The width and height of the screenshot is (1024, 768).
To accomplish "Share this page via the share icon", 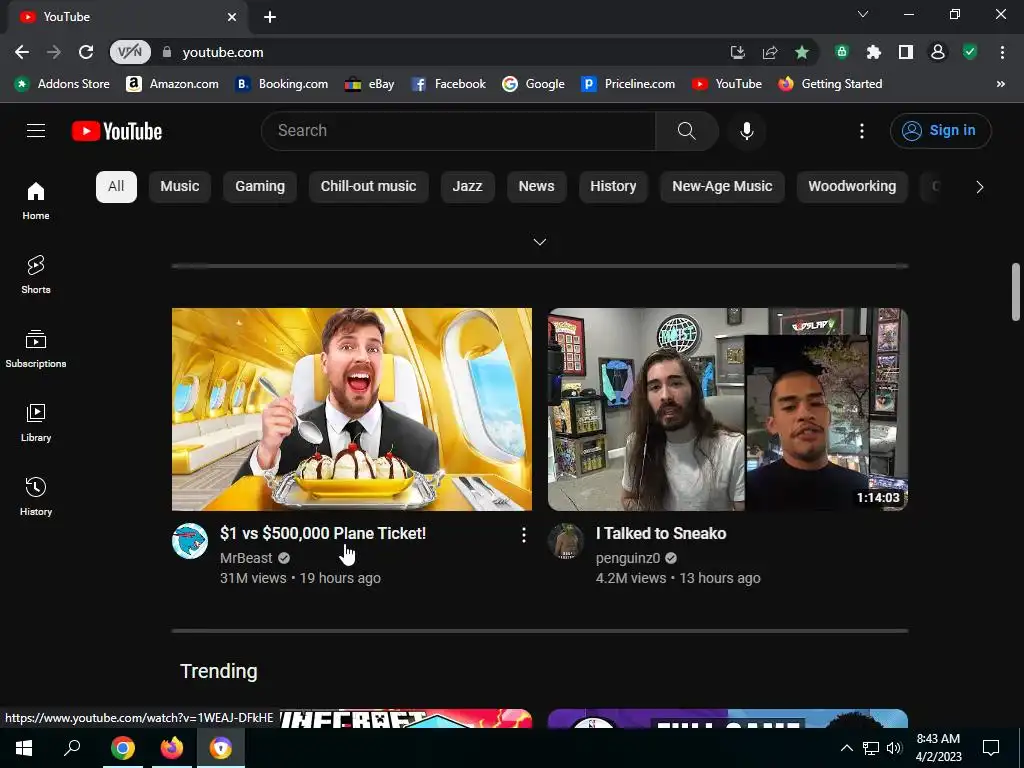I will click(770, 52).
